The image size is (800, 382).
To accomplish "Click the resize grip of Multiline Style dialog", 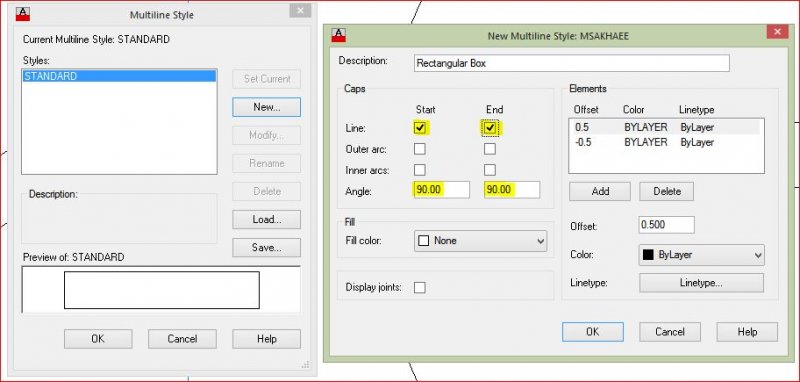I will click(x=306, y=364).
